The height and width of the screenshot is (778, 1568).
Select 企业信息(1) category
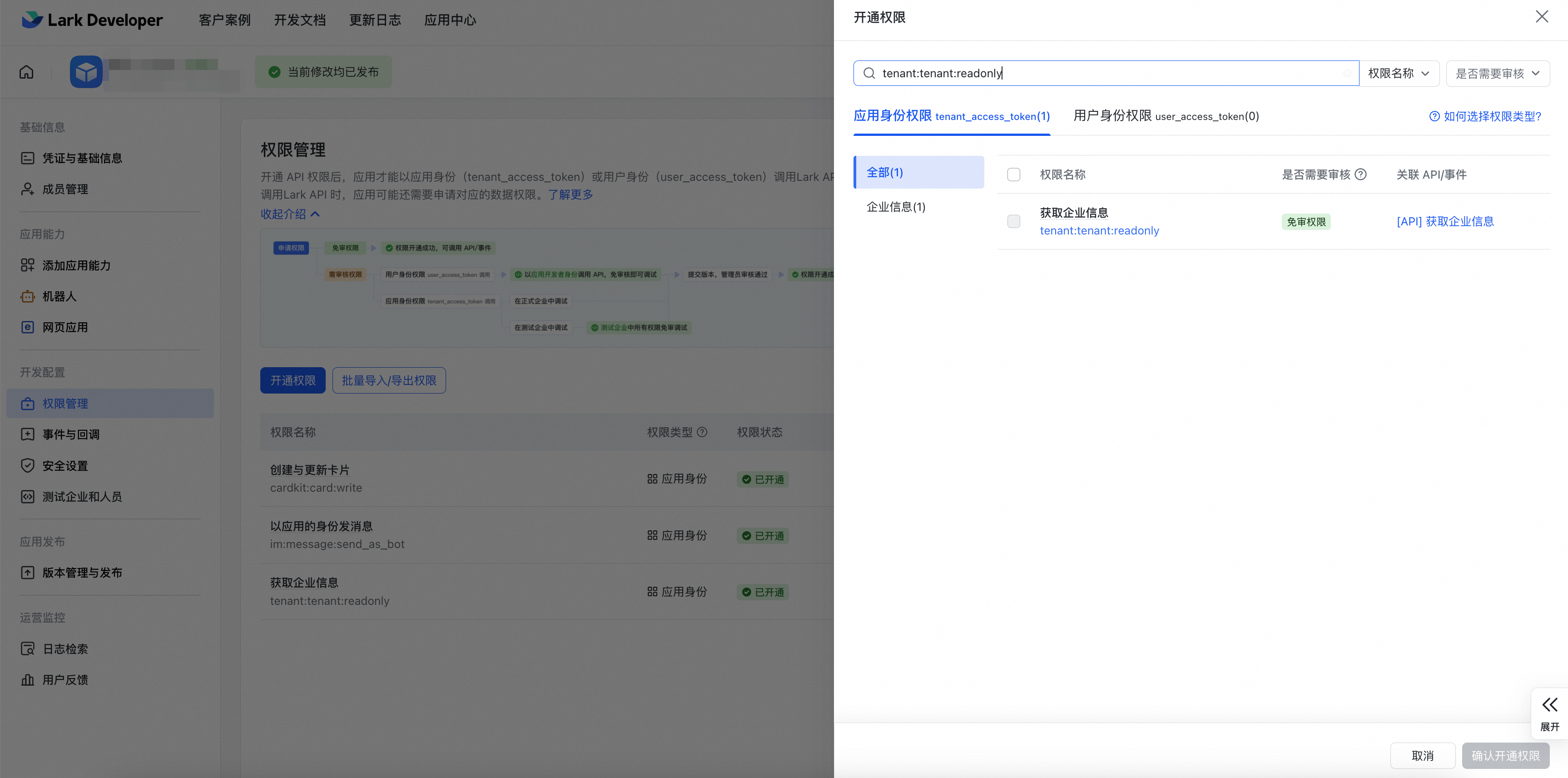tap(895, 207)
